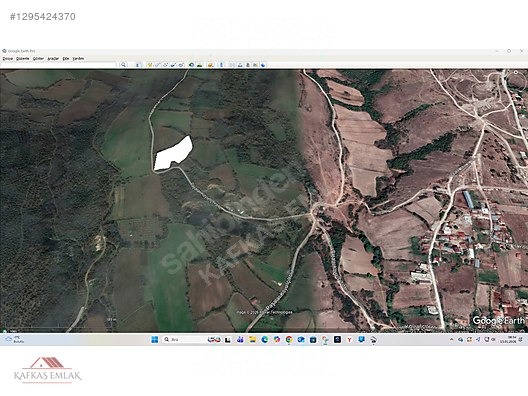Viewport: 528px width, 396px height.
Task: Select the Add Image Overlay tool
Action: (x=173, y=65)
